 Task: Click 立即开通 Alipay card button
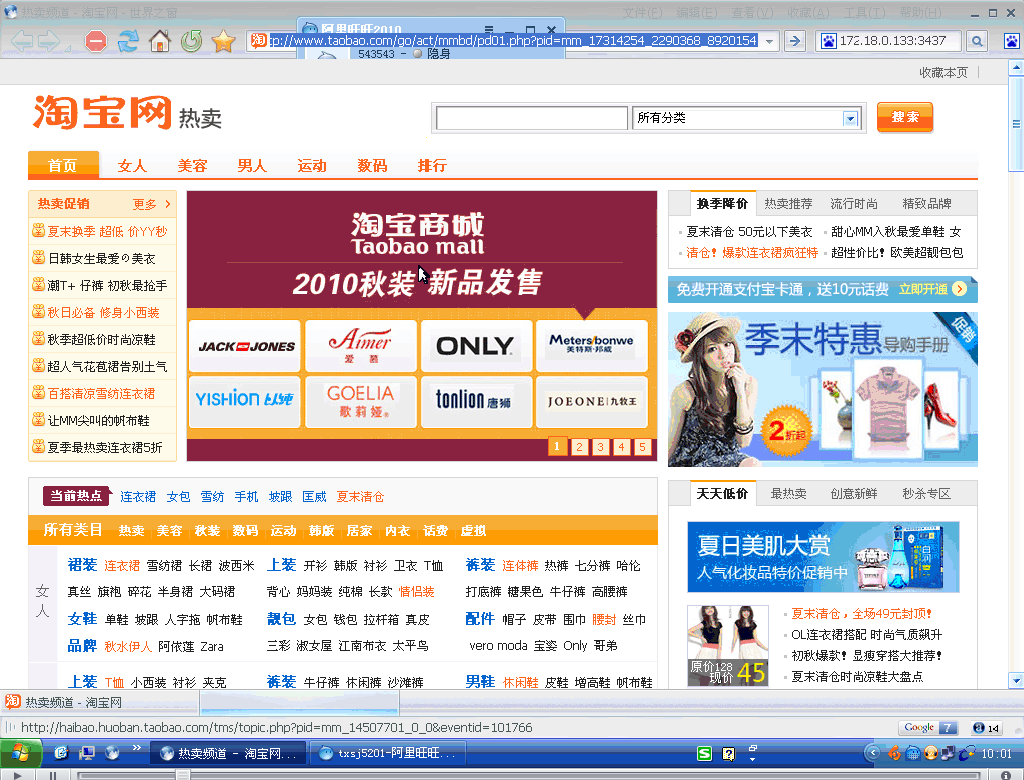pyautogui.click(x=932, y=289)
